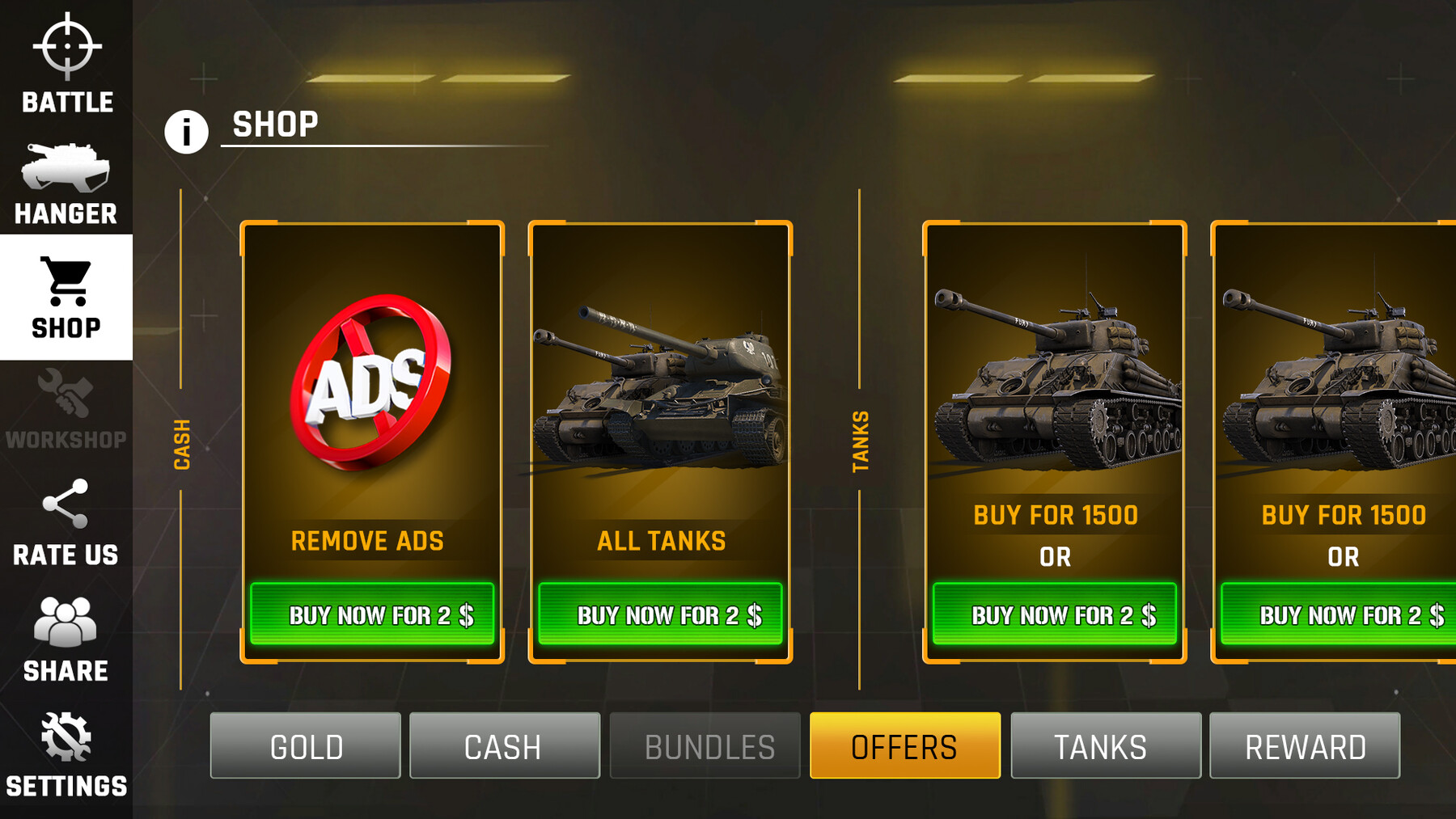The width and height of the screenshot is (1456, 819).
Task: Switch to the Gold tab
Action: (306, 745)
